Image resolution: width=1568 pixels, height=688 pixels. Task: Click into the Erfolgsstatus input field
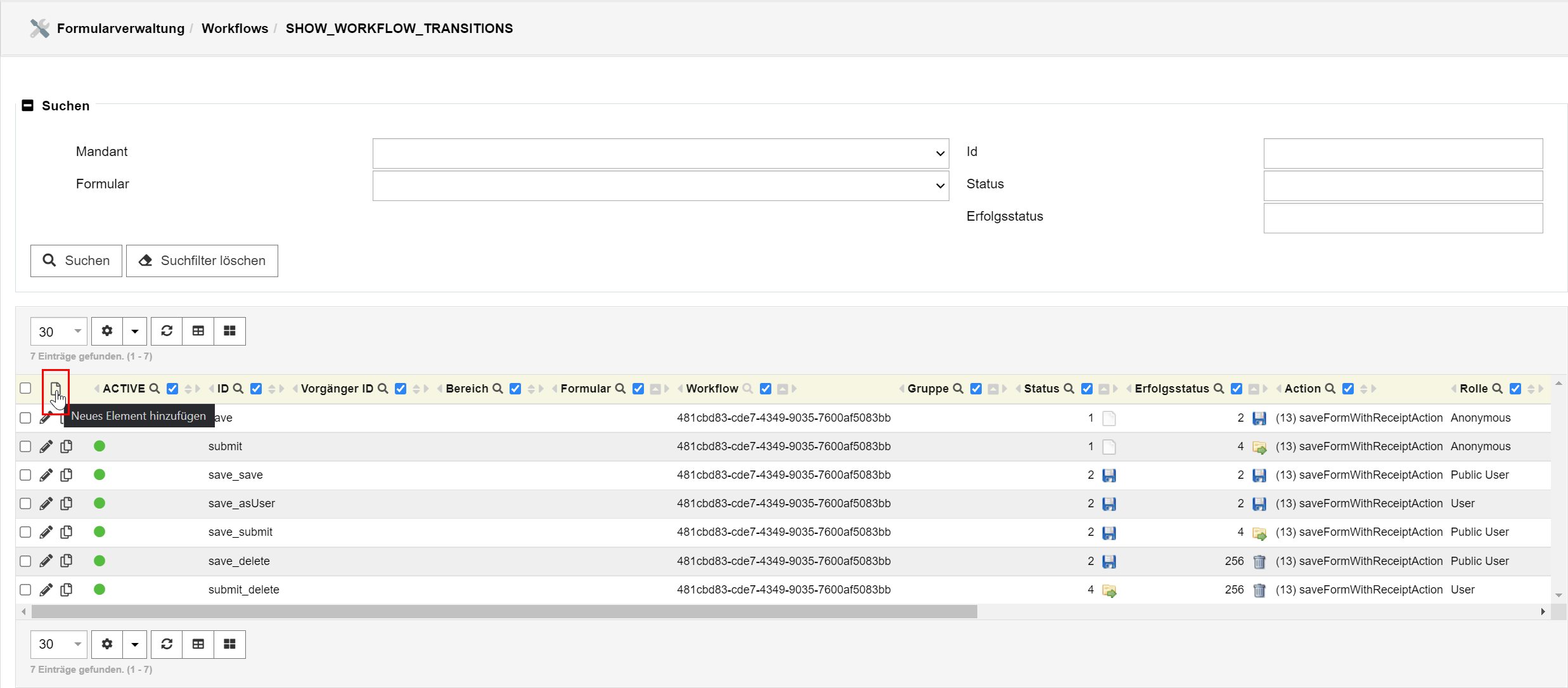click(x=1403, y=218)
